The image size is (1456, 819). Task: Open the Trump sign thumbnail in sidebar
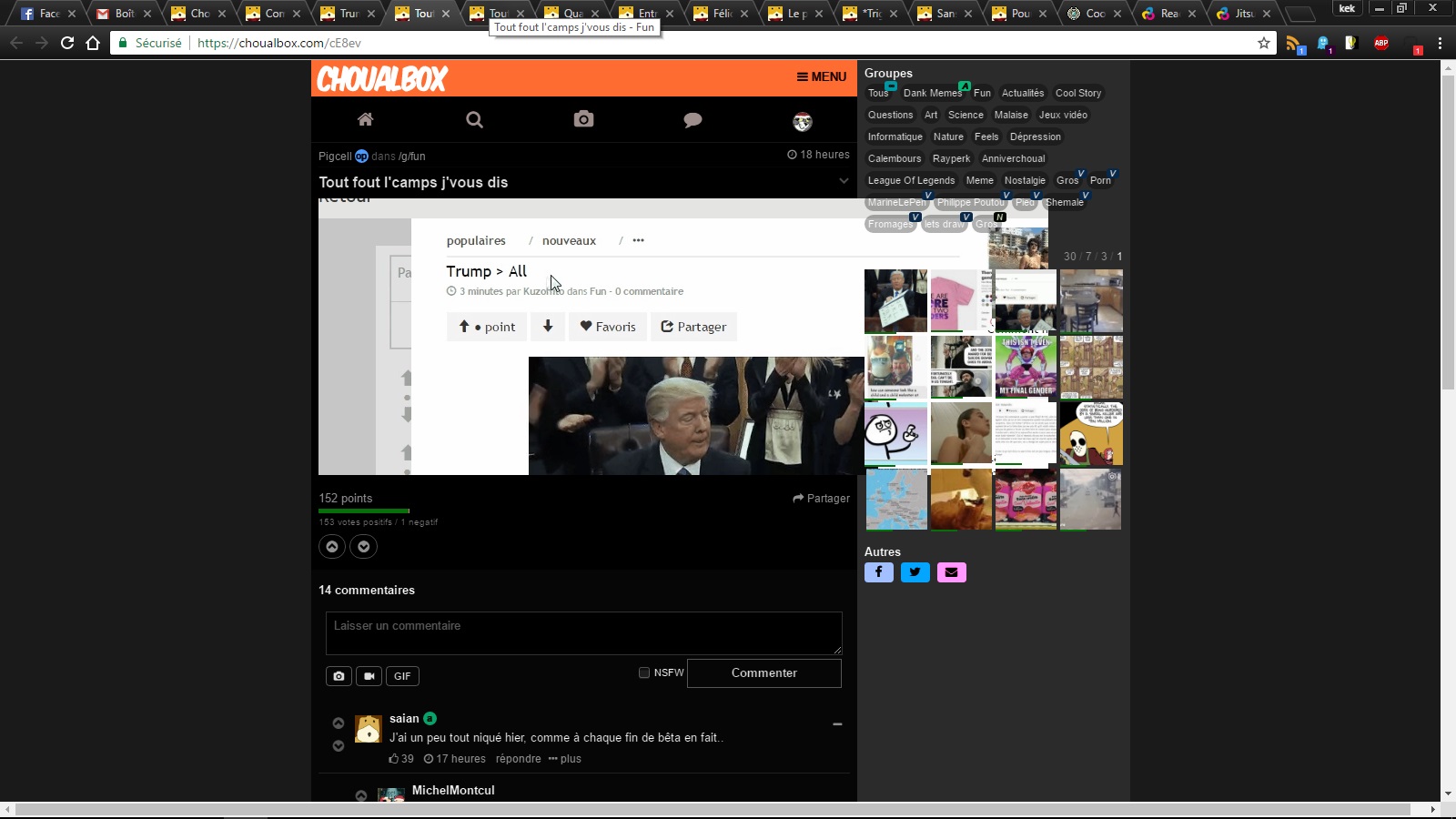[895, 300]
